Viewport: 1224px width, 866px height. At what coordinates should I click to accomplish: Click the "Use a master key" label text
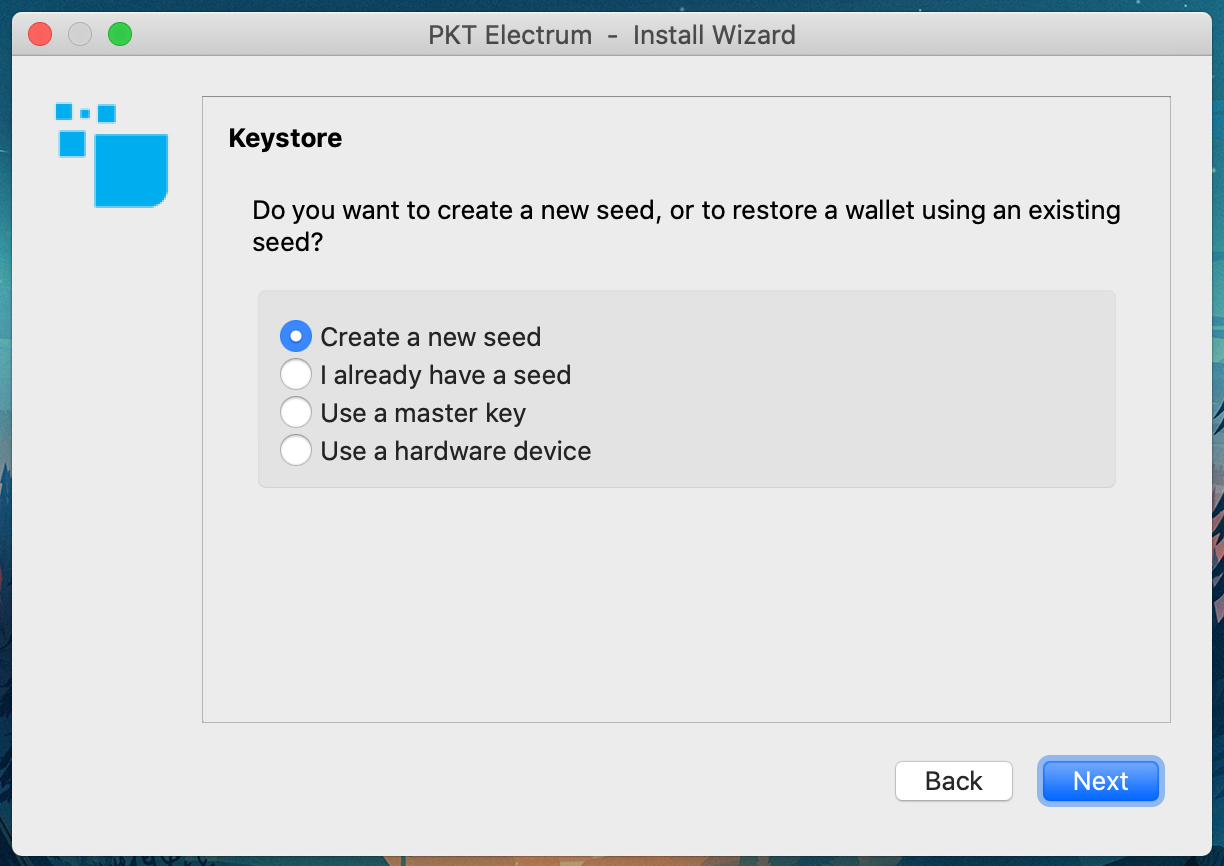pyautogui.click(x=422, y=413)
